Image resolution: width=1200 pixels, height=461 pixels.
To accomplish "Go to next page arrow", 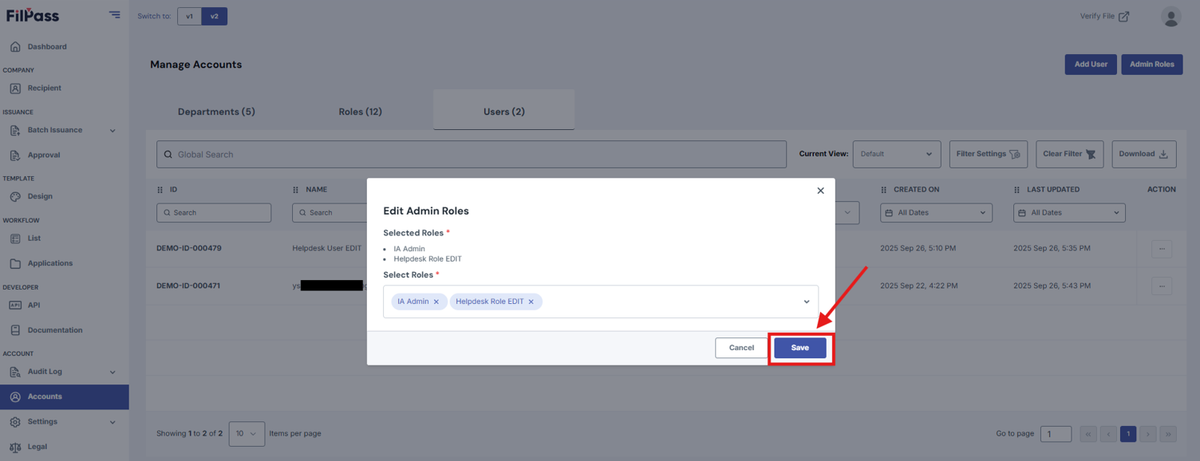I will pos(1148,434).
